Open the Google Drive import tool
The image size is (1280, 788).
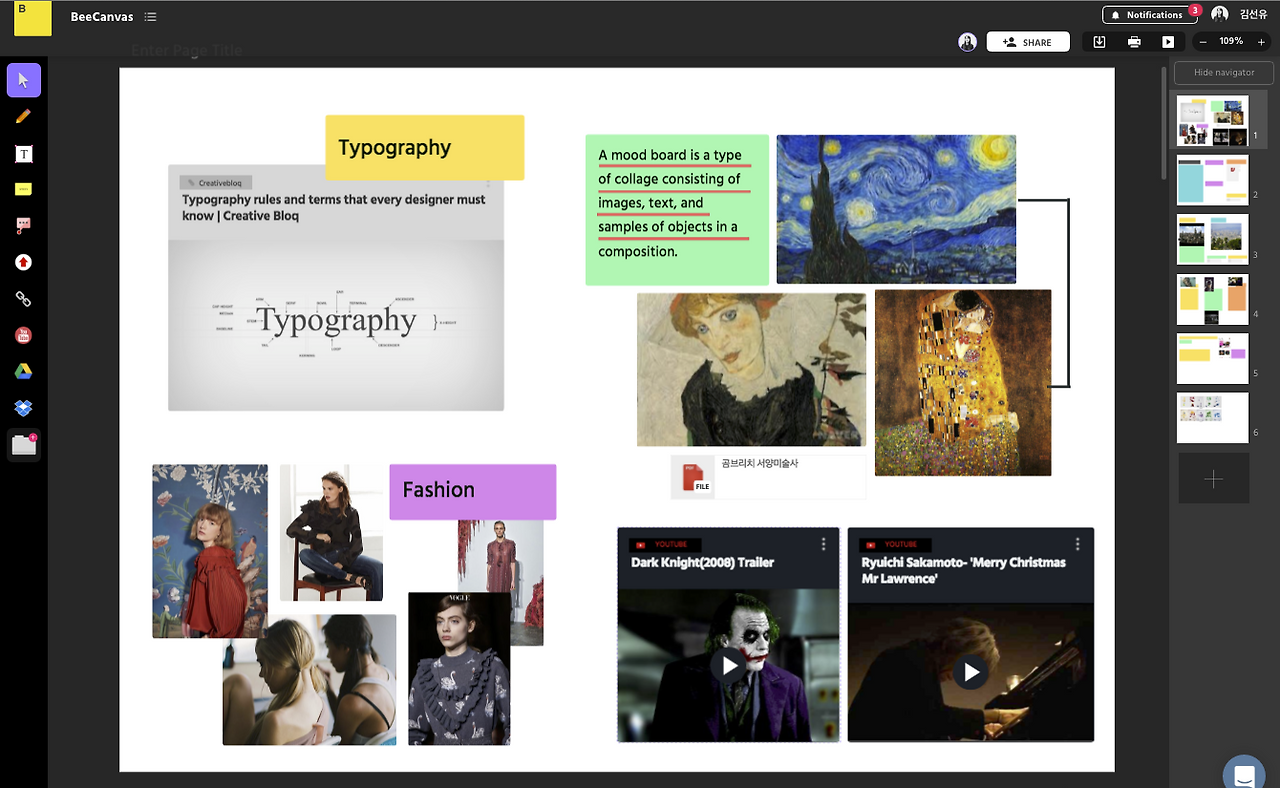24,371
